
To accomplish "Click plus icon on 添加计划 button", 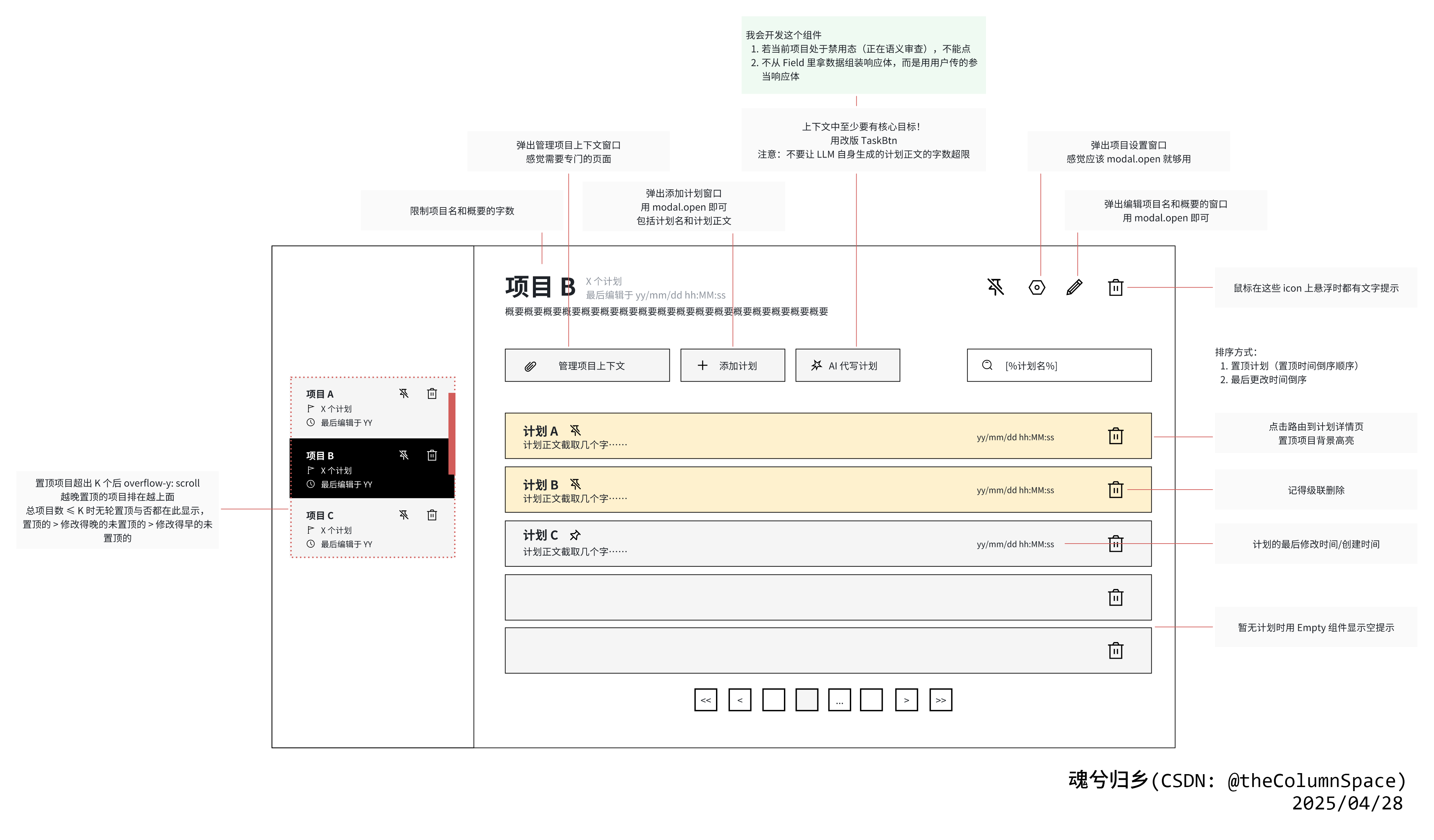I will (x=703, y=365).
